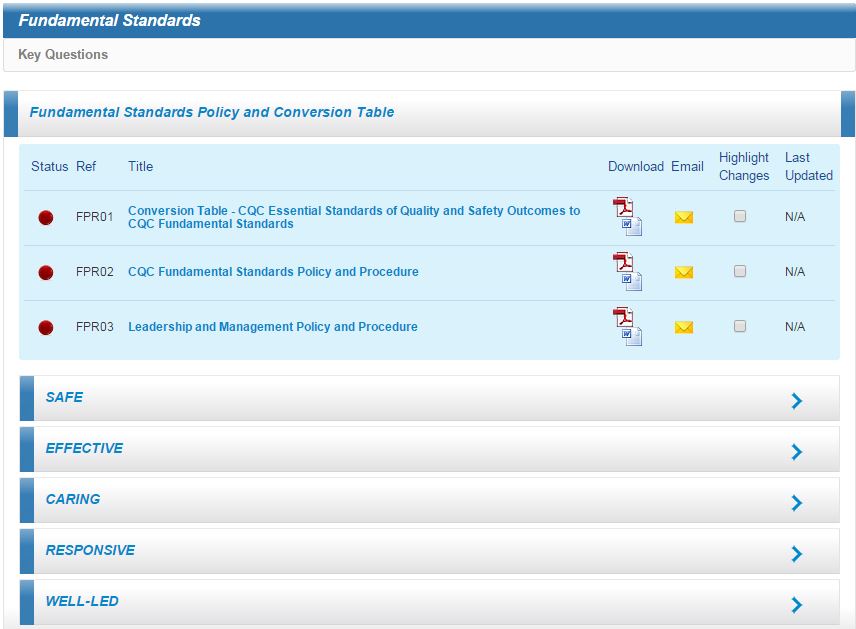This screenshot has height=629, width=856.
Task: Tick Highlight Changes checkbox for FPR03
Action: pos(740,326)
